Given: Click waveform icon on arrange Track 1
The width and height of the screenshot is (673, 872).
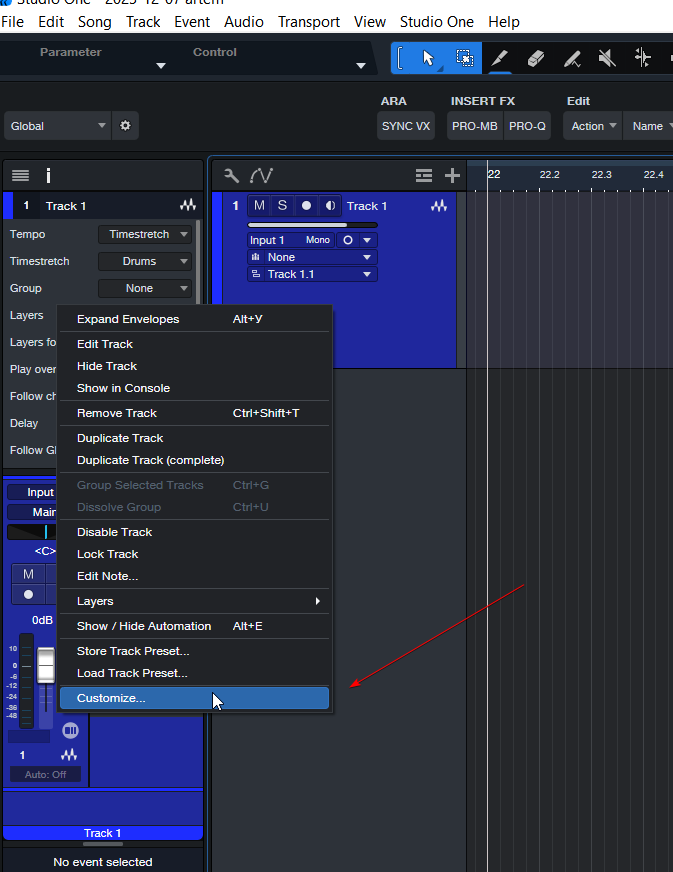Looking at the screenshot, I should 439,206.
